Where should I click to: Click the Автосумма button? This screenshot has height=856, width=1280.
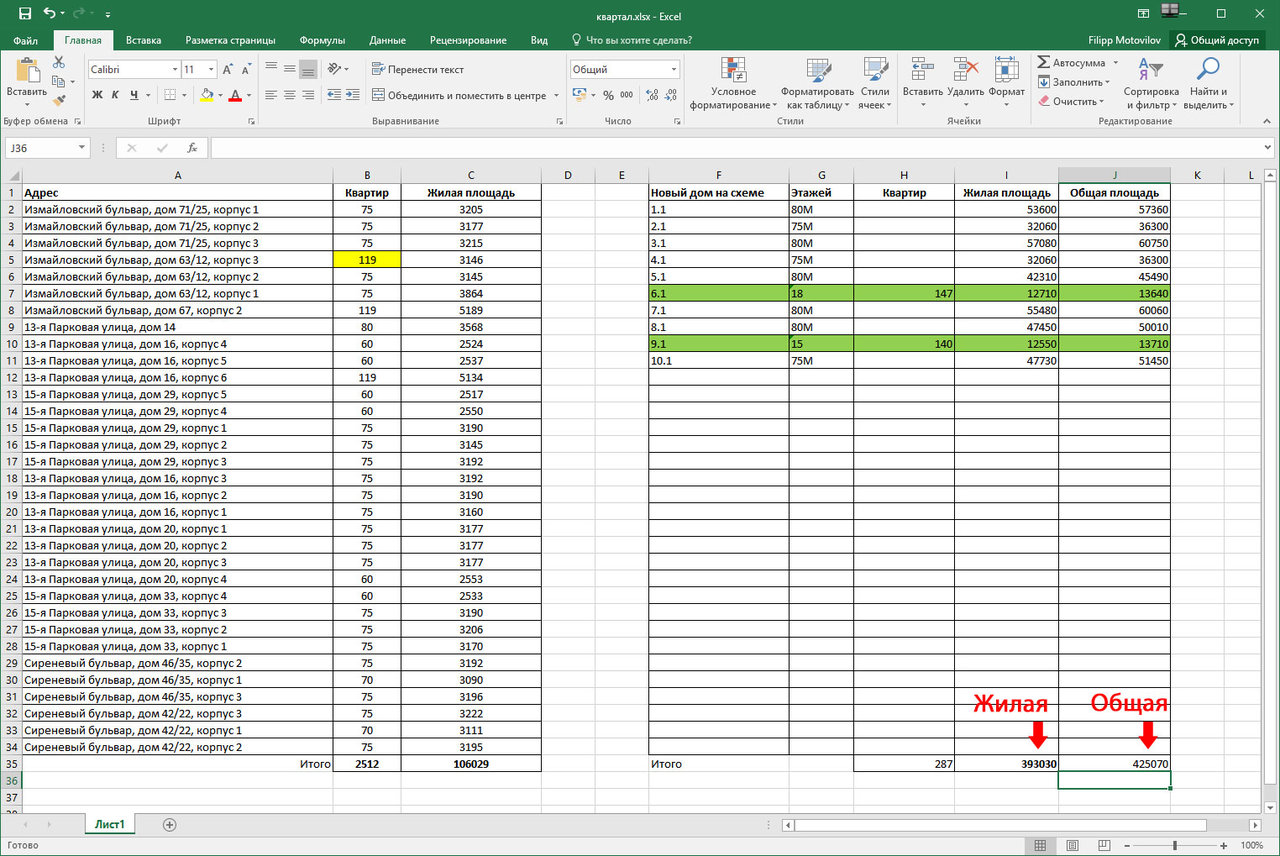(1071, 63)
